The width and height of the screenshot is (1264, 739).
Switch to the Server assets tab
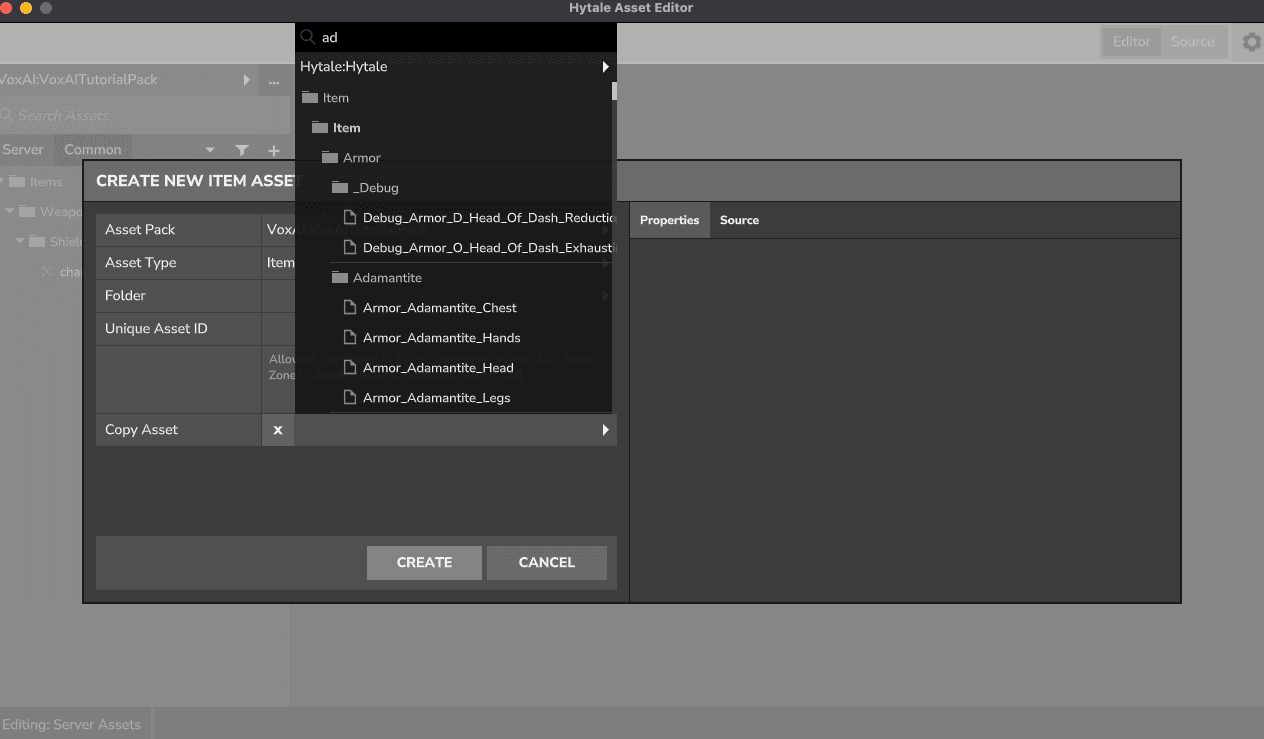23,150
